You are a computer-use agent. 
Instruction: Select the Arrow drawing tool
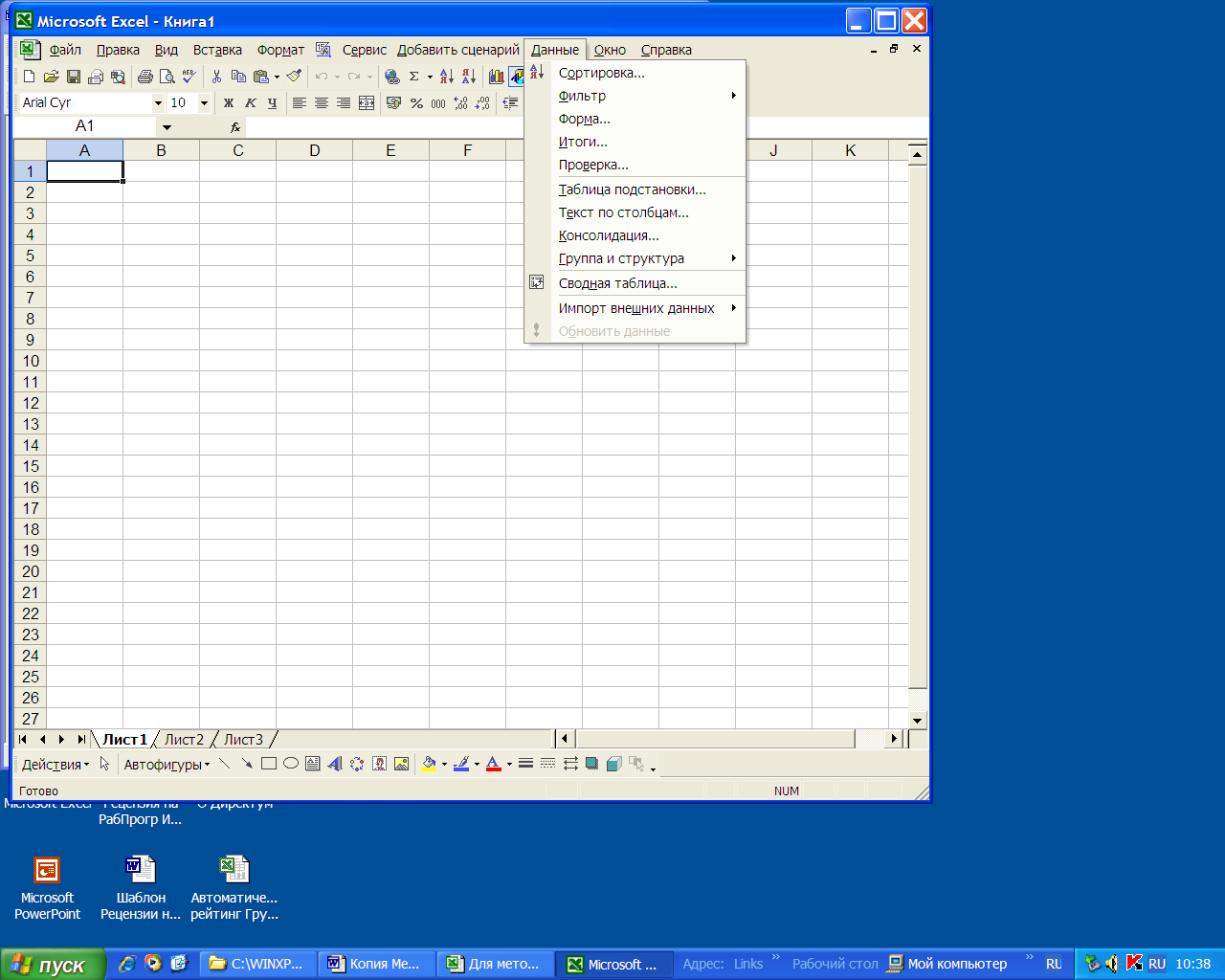click(x=247, y=764)
